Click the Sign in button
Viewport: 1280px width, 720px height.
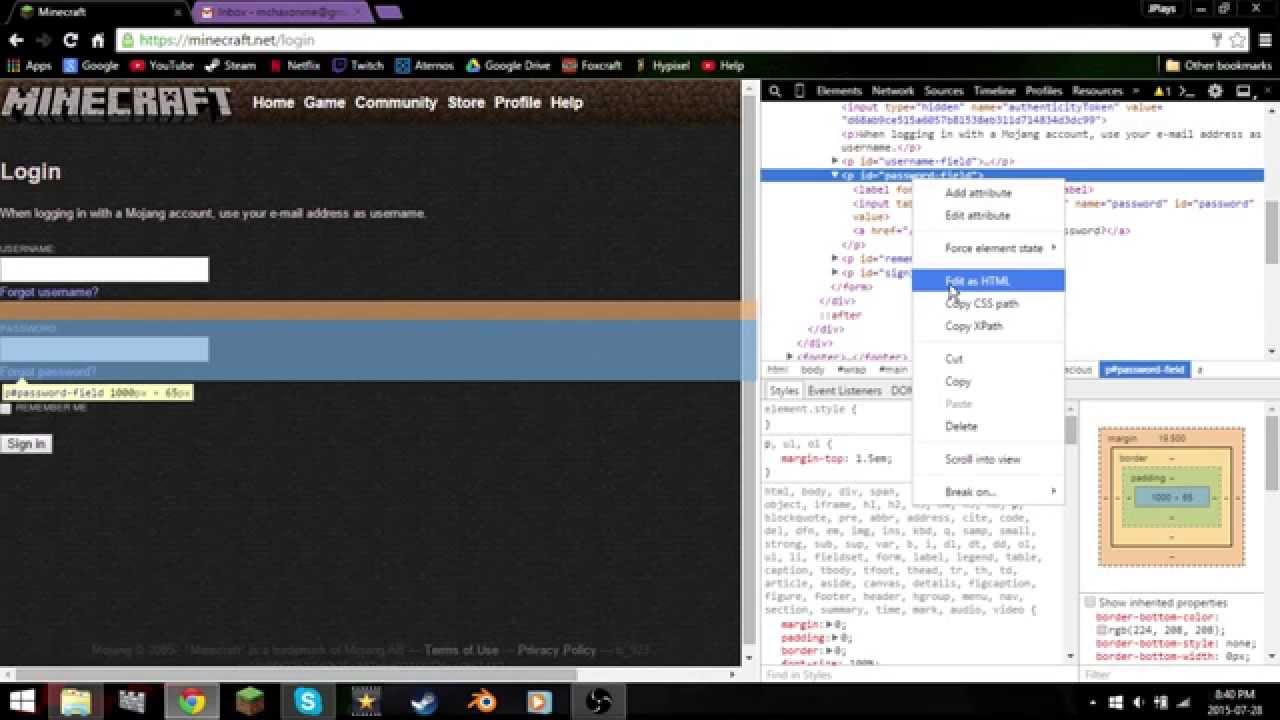coord(26,444)
